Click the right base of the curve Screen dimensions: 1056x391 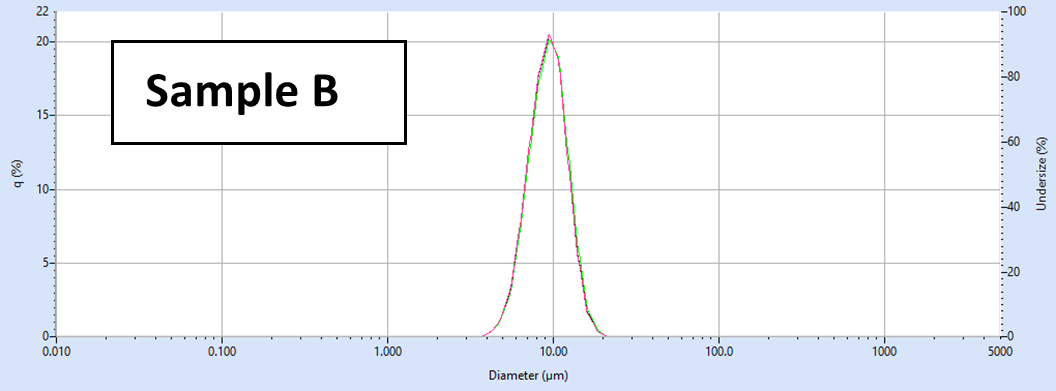pyautogui.click(x=605, y=335)
